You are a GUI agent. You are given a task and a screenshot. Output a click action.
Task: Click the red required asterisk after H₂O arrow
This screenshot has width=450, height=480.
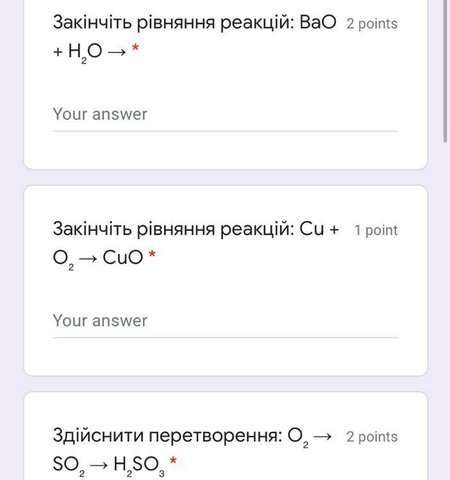point(135,48)
